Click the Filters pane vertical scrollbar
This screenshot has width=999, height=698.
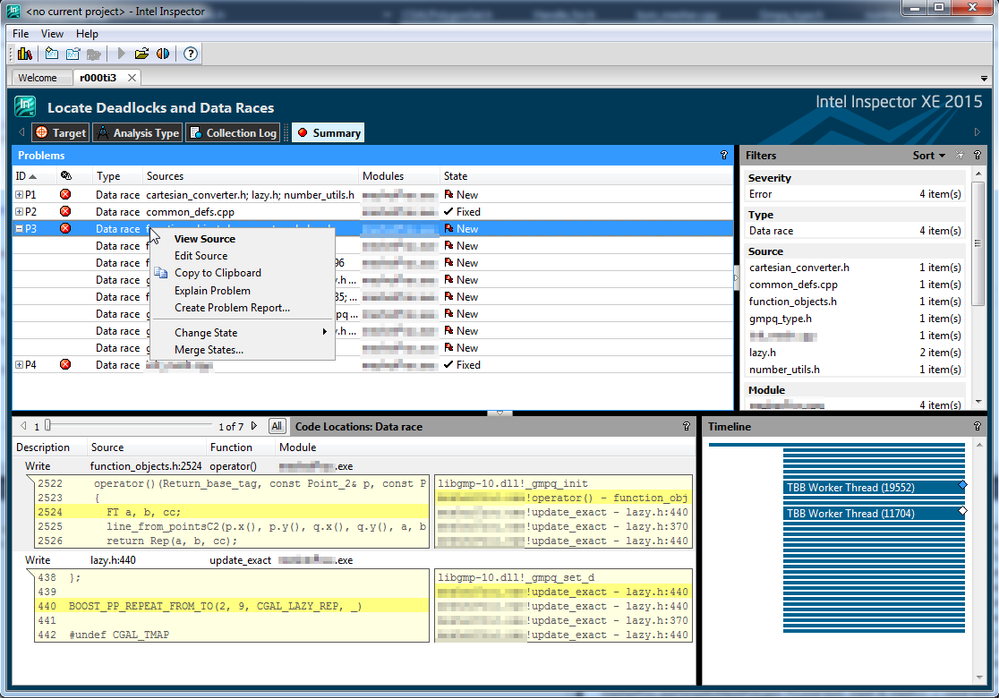(x=978, y=242)
